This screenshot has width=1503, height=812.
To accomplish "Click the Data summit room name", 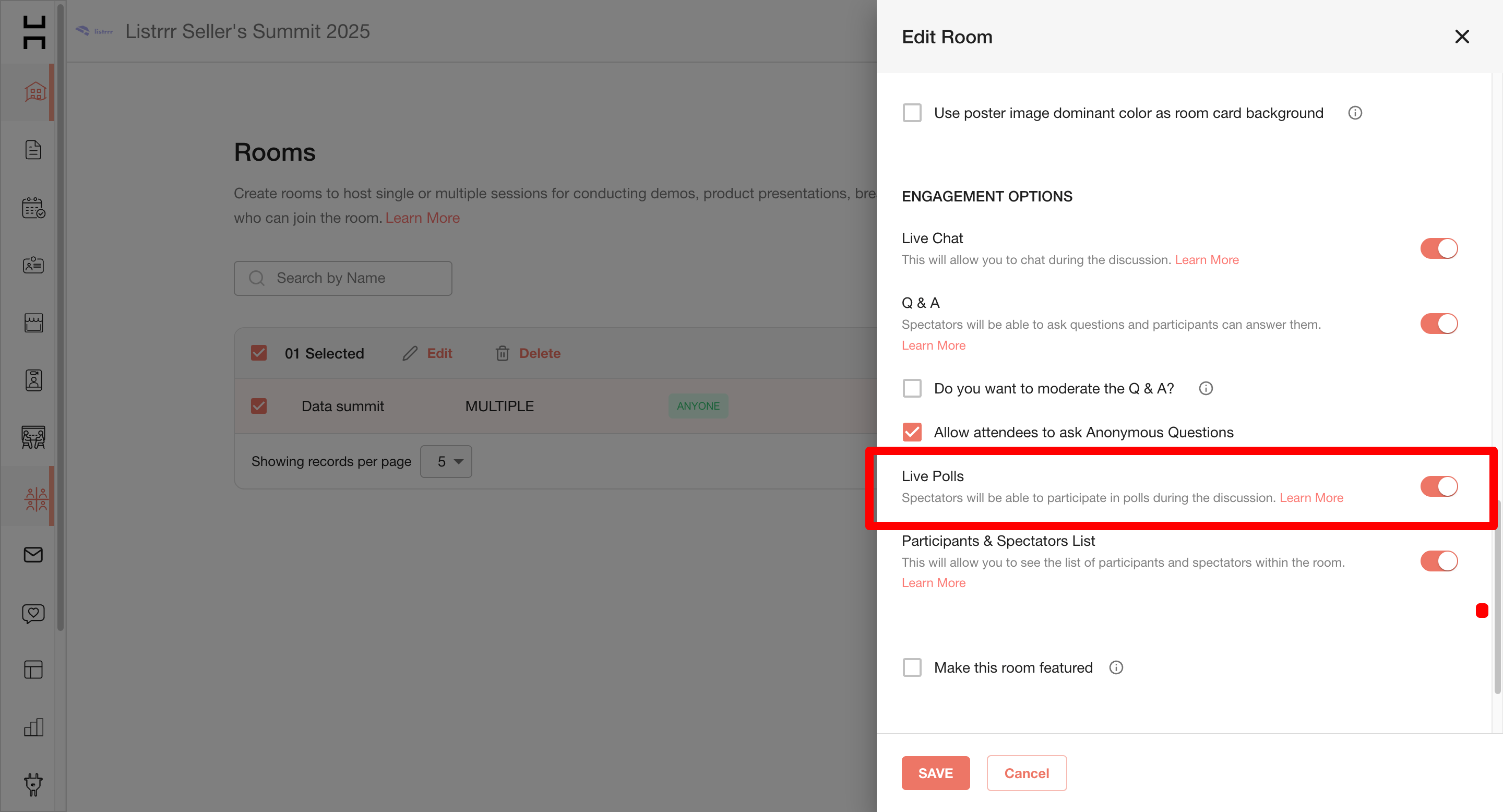I will coord(342,407).
